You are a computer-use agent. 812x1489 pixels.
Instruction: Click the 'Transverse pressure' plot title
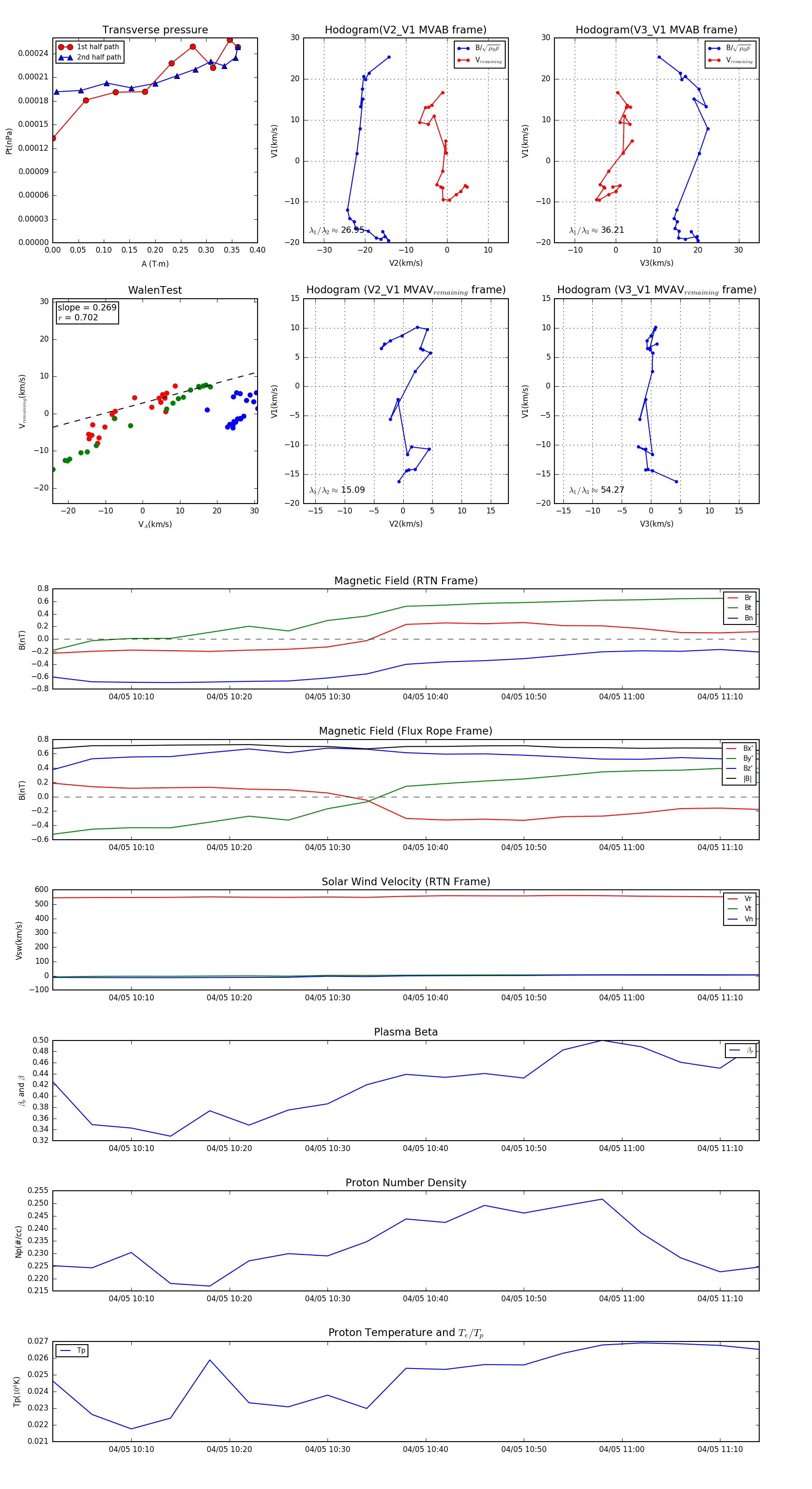coord(155,30)
